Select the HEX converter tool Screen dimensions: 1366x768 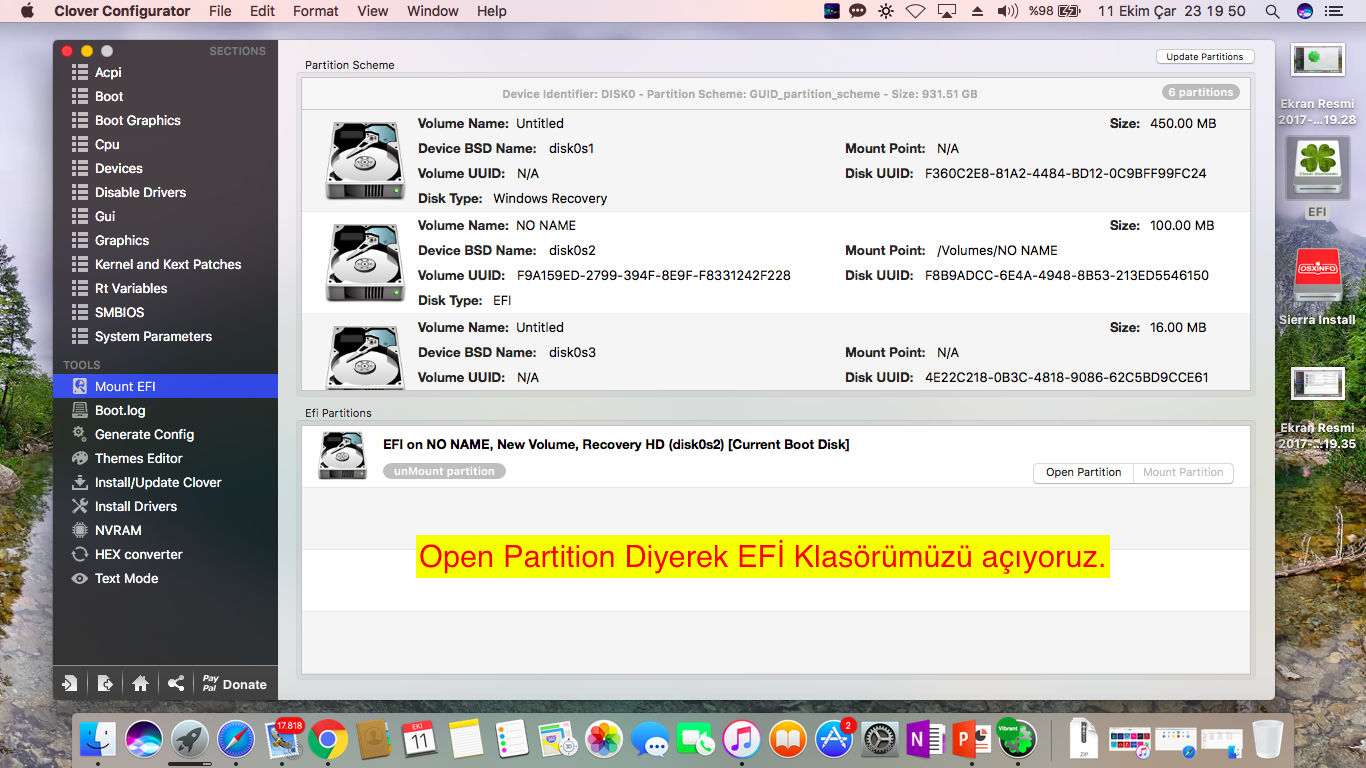(138, 554)
